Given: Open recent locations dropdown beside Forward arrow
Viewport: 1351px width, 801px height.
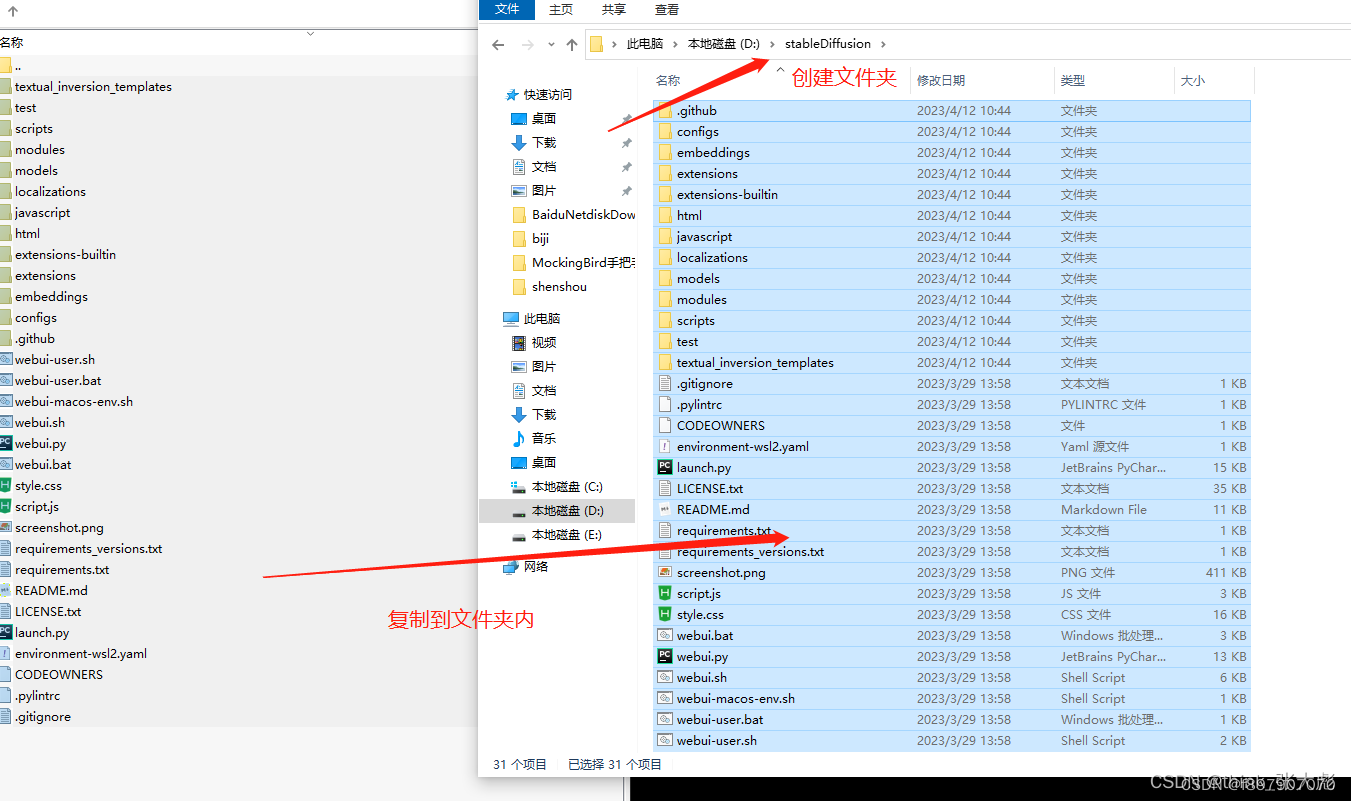Looking at the screenshot, I should [x=551, y=45].
